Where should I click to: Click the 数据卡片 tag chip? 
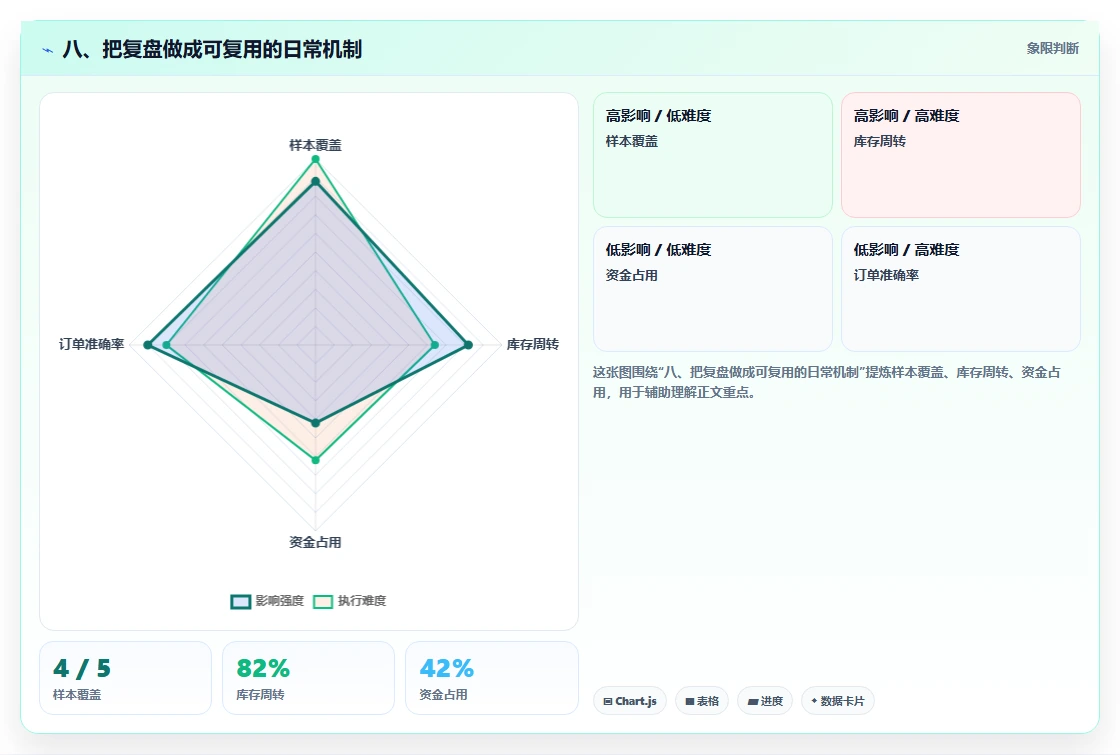click(x=838, y=701)
